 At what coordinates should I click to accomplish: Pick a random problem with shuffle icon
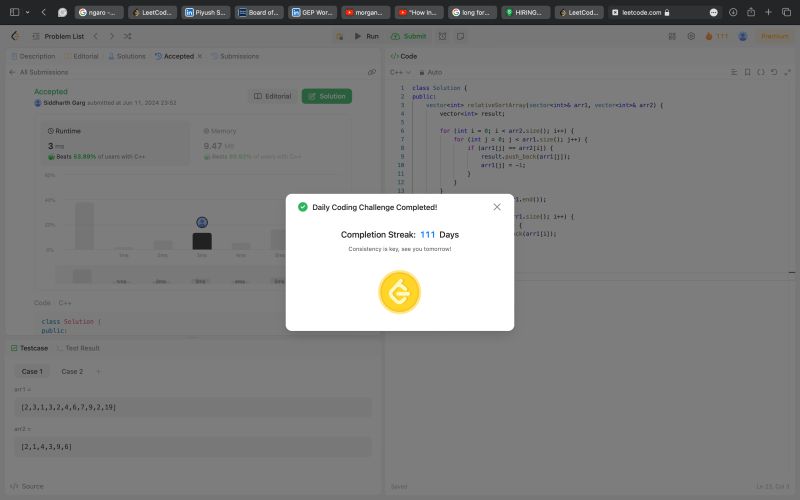tap(128, 36)
